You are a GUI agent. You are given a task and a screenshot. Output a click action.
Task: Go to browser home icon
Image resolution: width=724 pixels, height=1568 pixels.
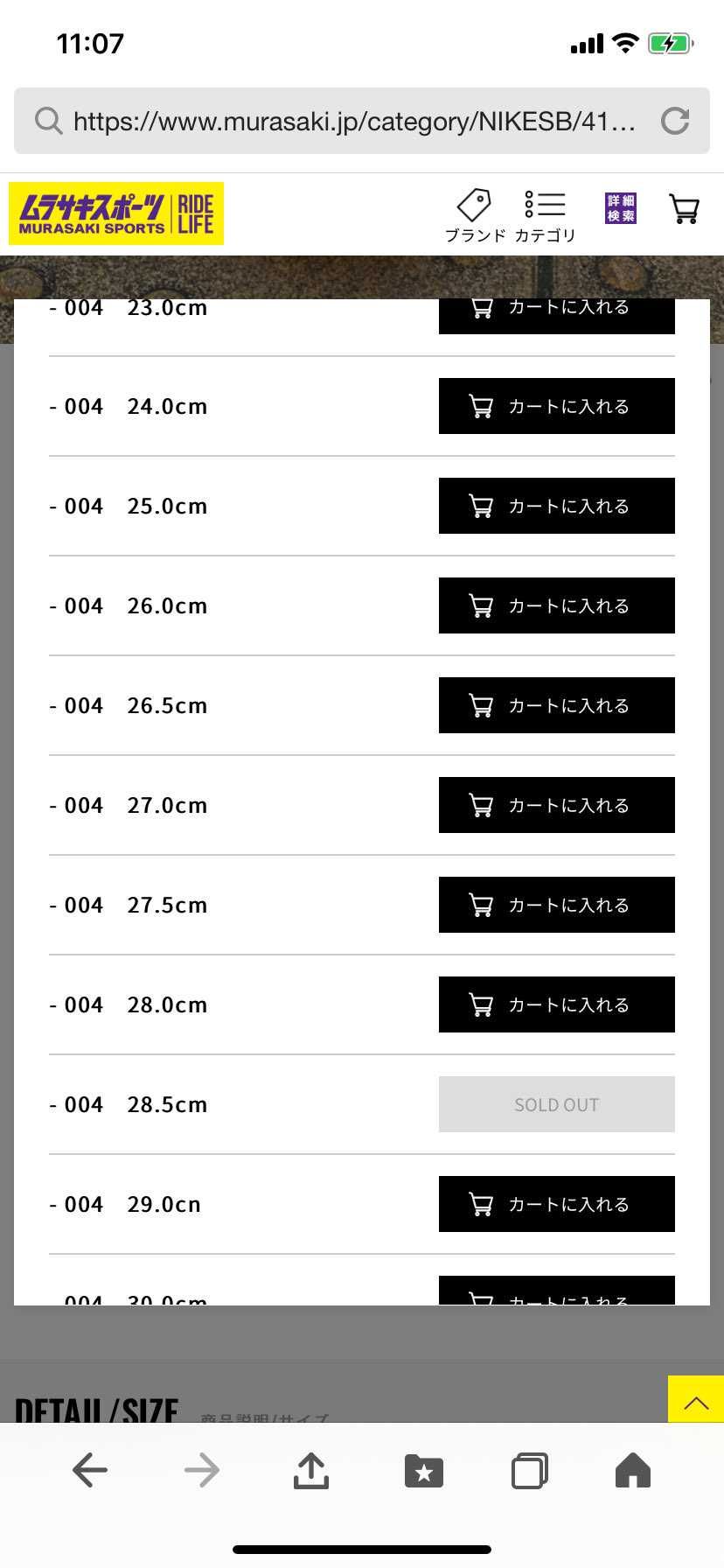click(633, 1470)
